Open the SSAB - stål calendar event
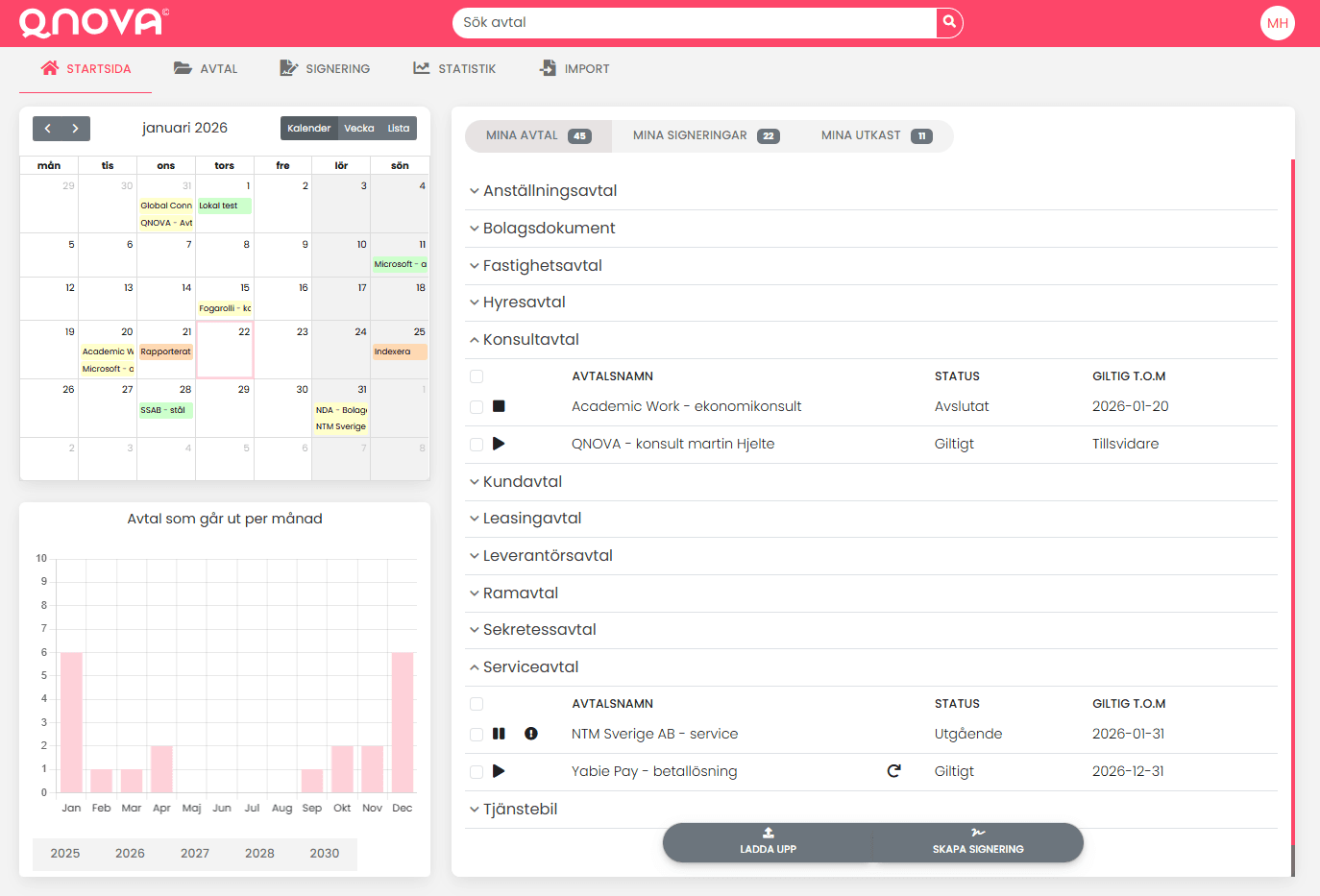The width and height of the screenshot is (1320, 896). (165, 410)
